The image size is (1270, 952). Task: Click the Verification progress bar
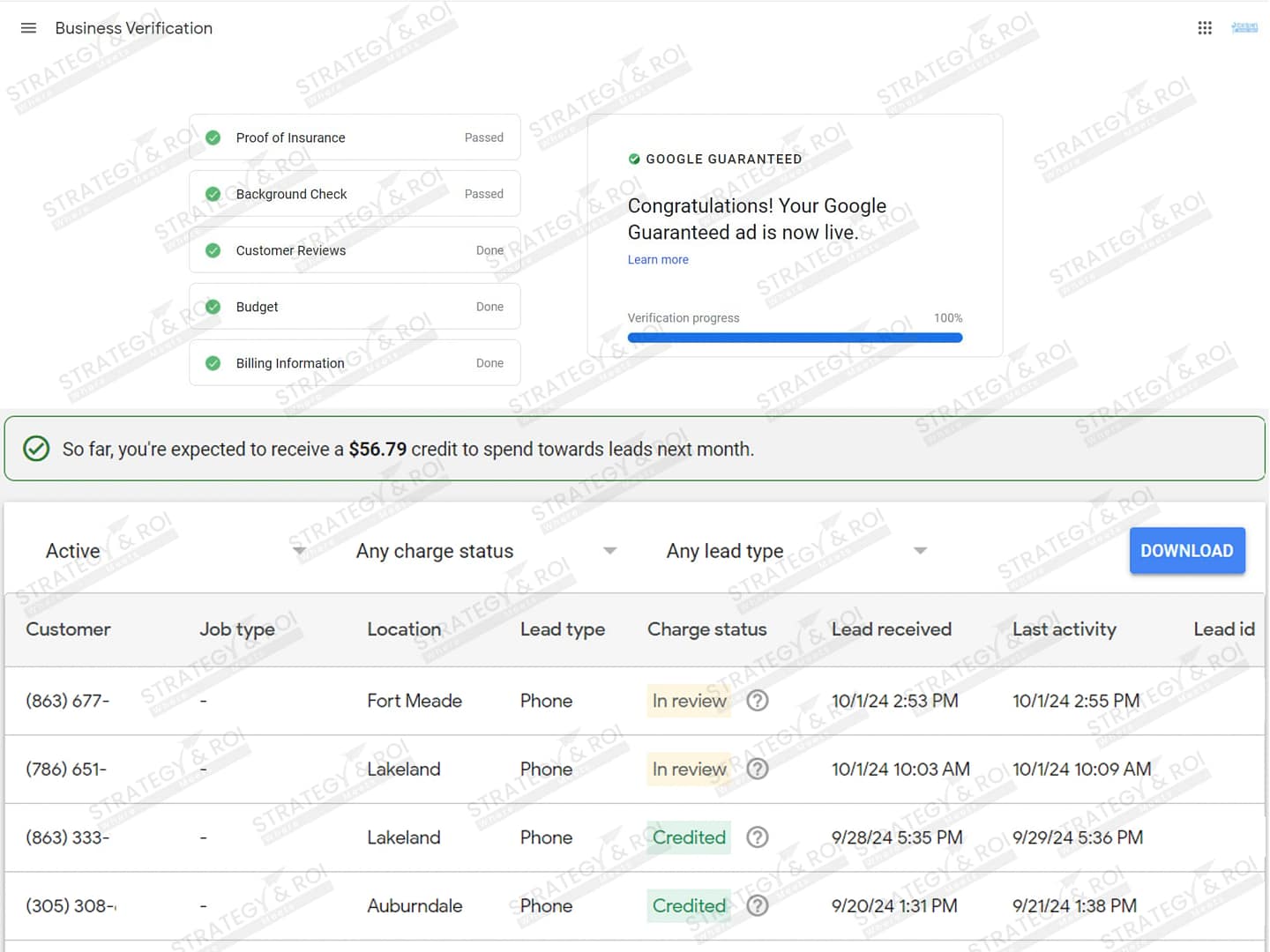795,338
